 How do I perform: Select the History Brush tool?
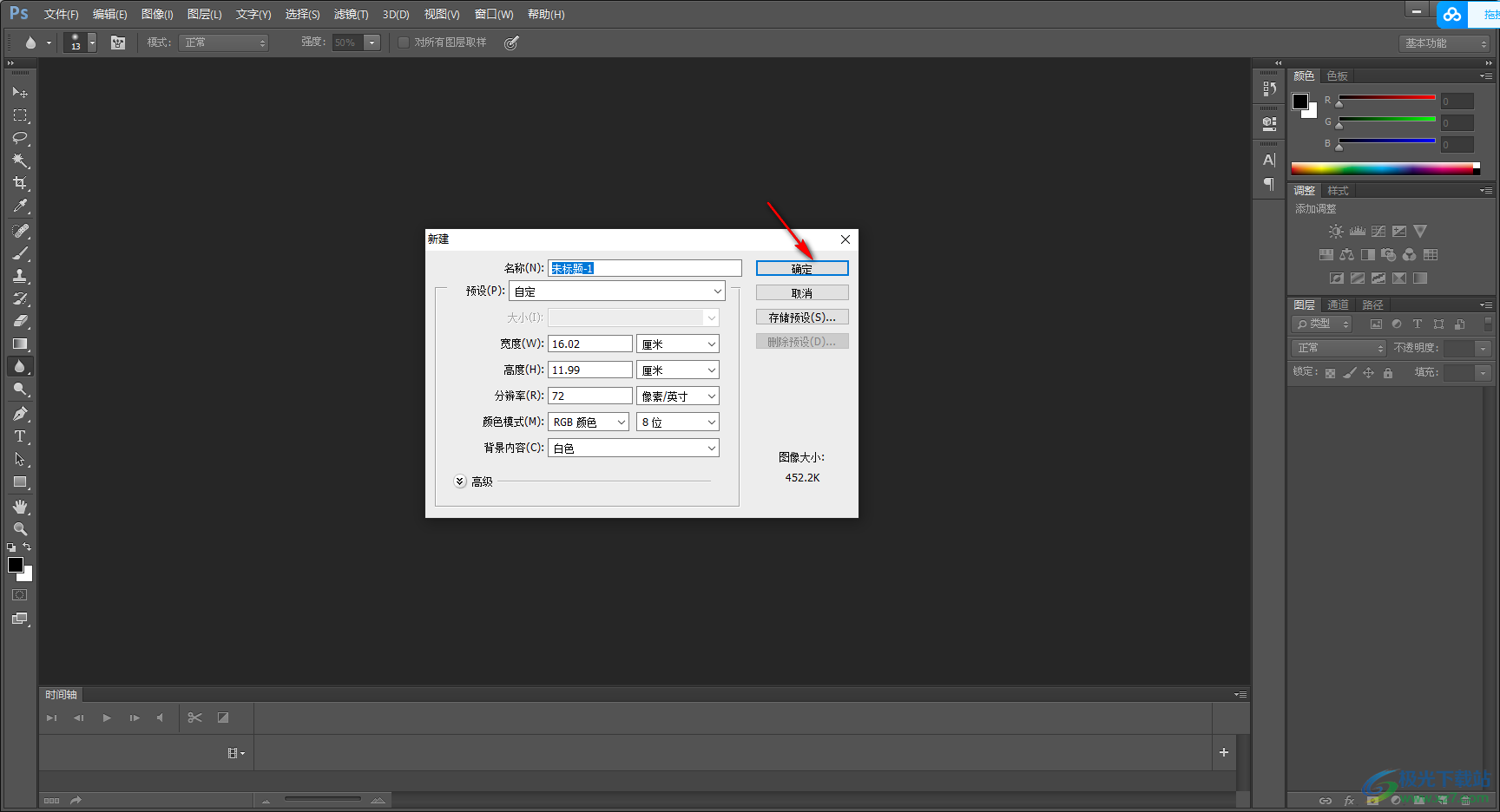(x=20, y=298)
